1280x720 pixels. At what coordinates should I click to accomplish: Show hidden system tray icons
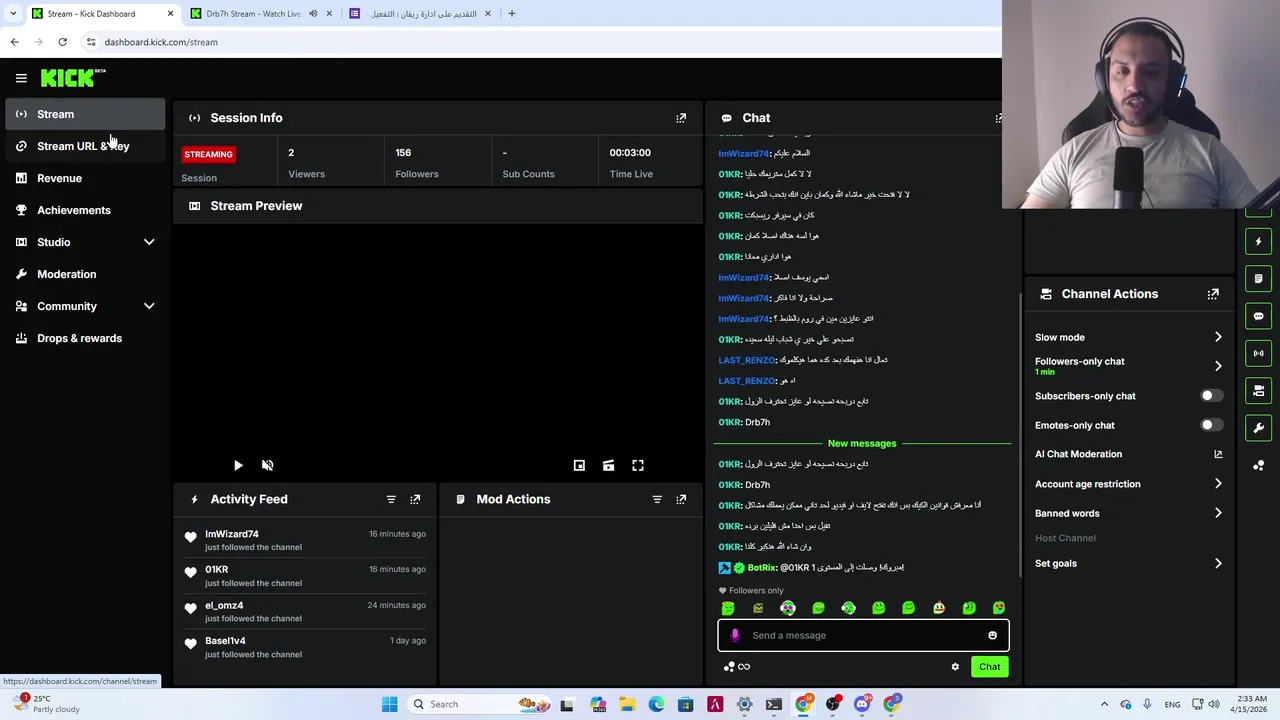[x=1104, y=704]
